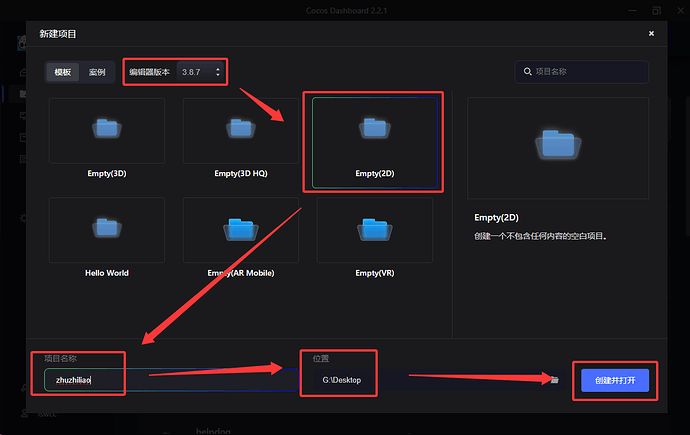Click the 创建并打开 create button
The image size is (690, 435).
(x=615, y=380)
